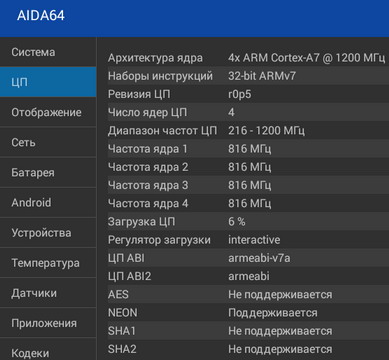Screen dimensions: 389x360
Task: Click the 216 - 1200 МГц value
Action: [x=266, y=131]
